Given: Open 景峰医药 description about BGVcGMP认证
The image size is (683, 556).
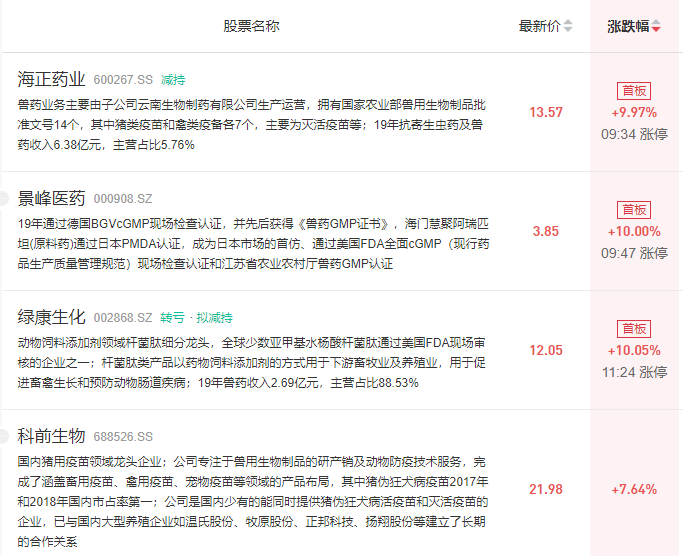Looking at the screenshot, I should click(254, 244).
